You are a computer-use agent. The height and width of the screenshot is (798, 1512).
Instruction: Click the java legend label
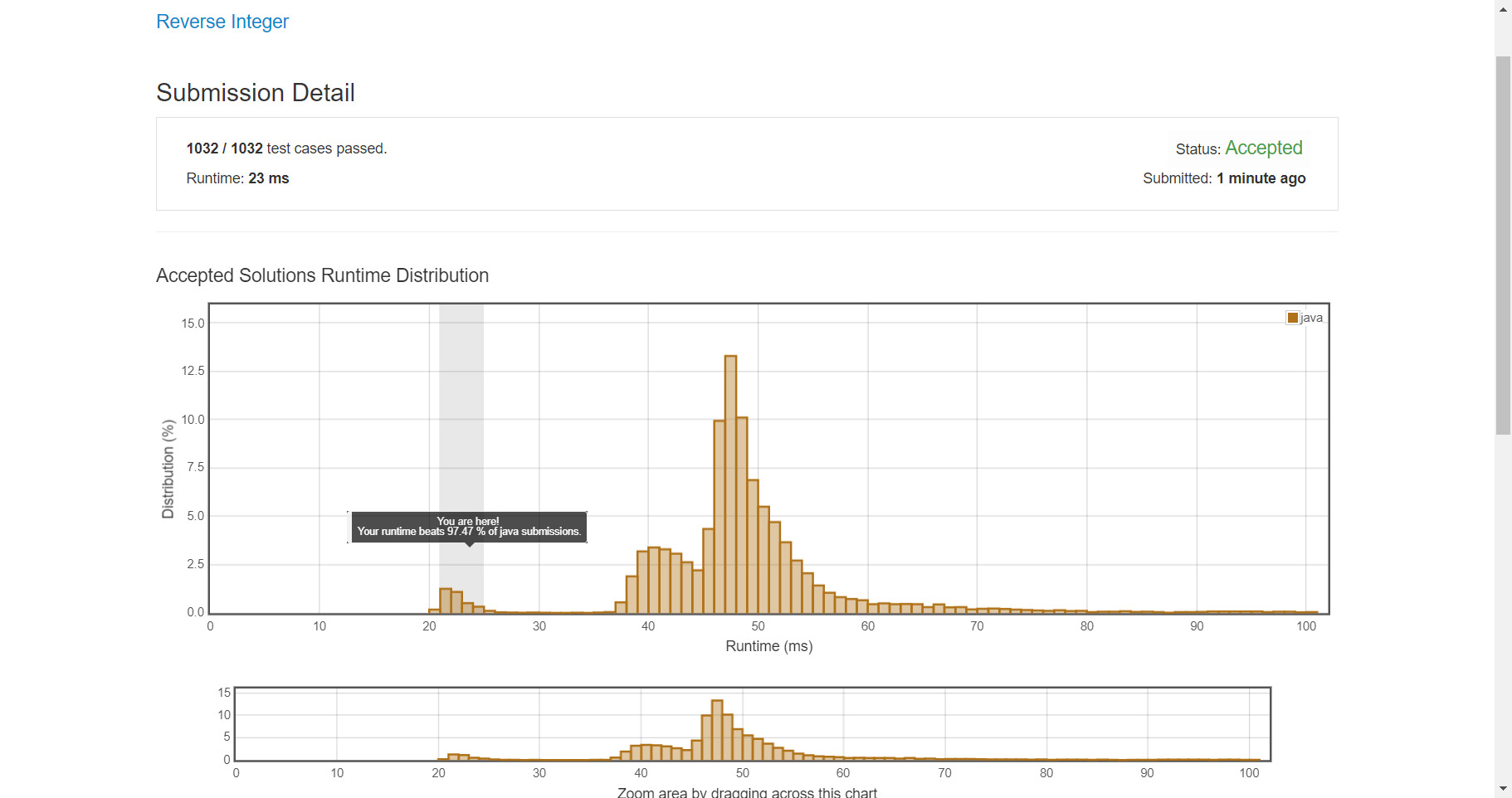1311,318
